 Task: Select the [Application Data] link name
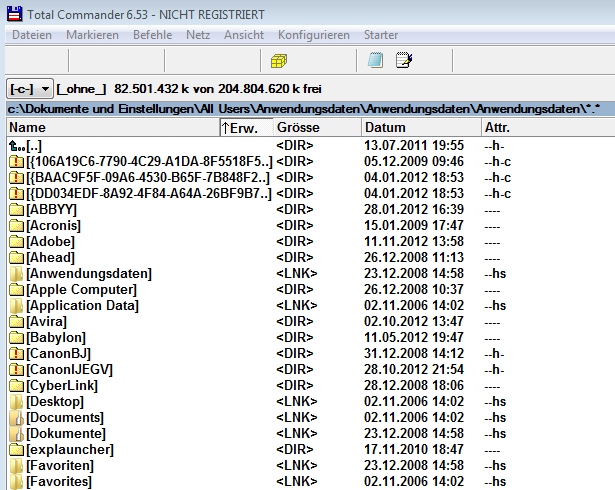tap(82, 306)
